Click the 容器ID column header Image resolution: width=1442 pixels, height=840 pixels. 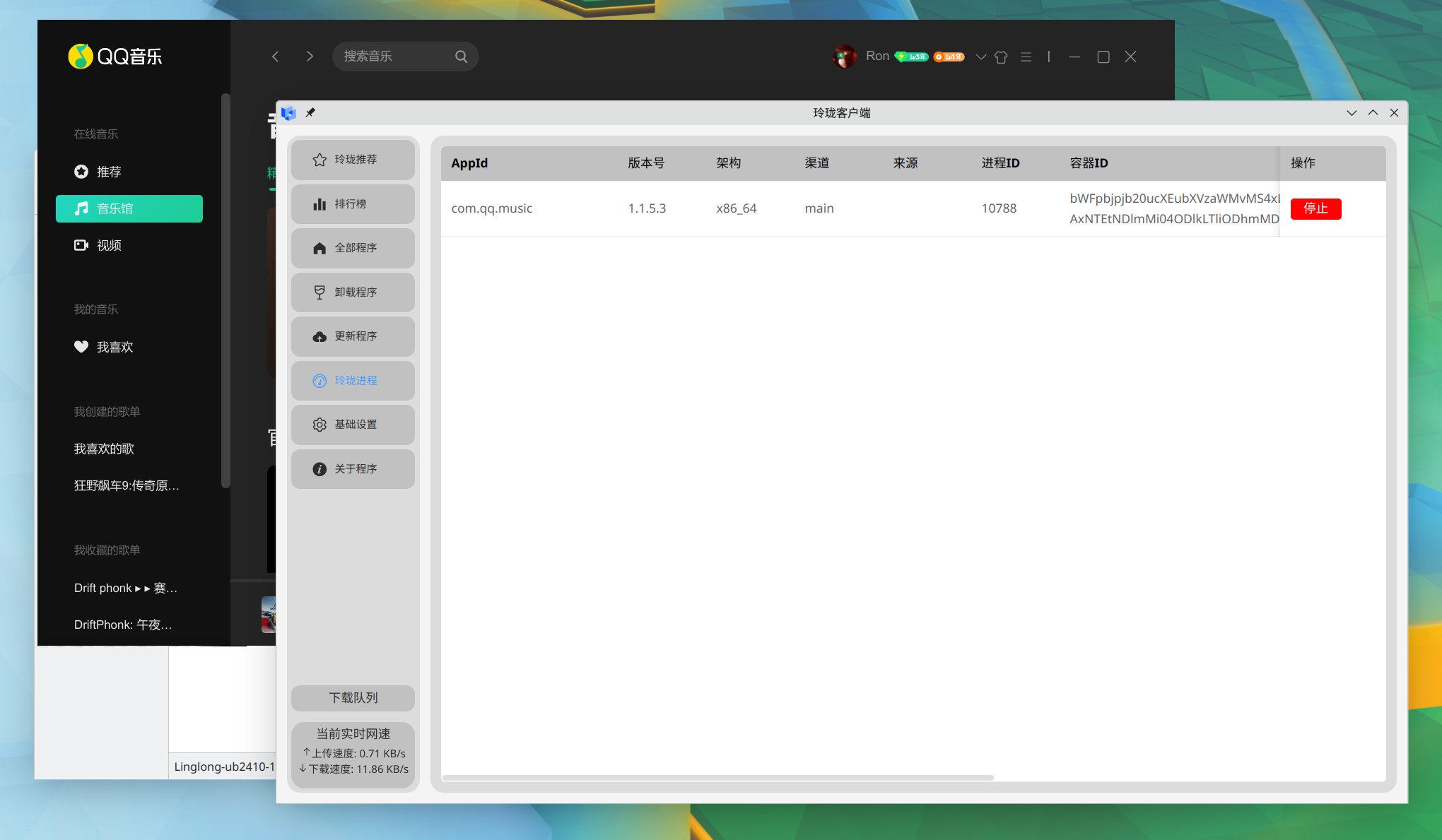tap(1089, 163)
